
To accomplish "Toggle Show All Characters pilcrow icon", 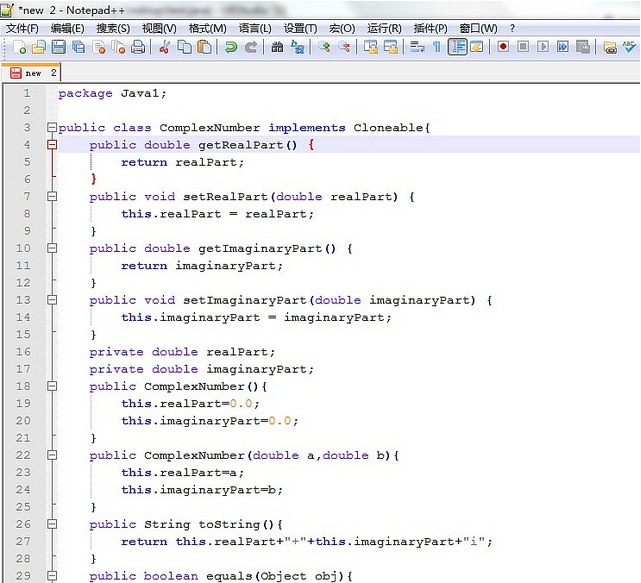I will (437, 47).
